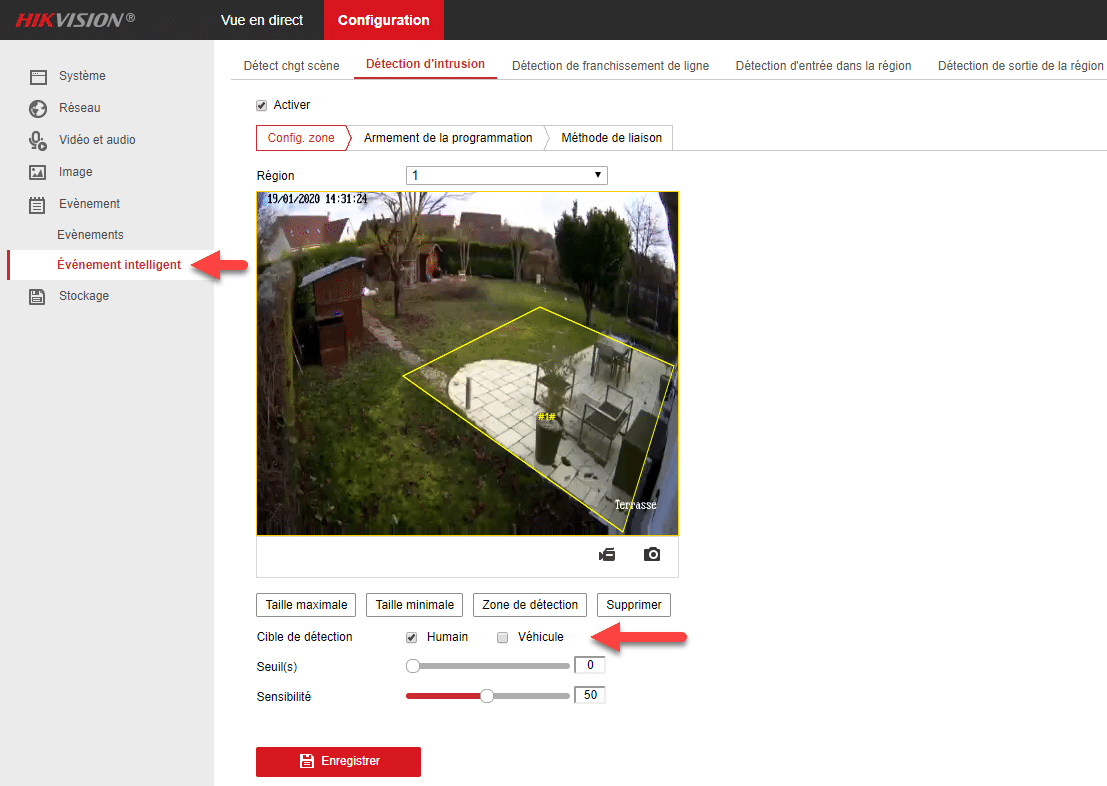The width and height of the screenshot is (1107, 786).
Task: Click the Hikvision logo
Action: pos(75,20)
